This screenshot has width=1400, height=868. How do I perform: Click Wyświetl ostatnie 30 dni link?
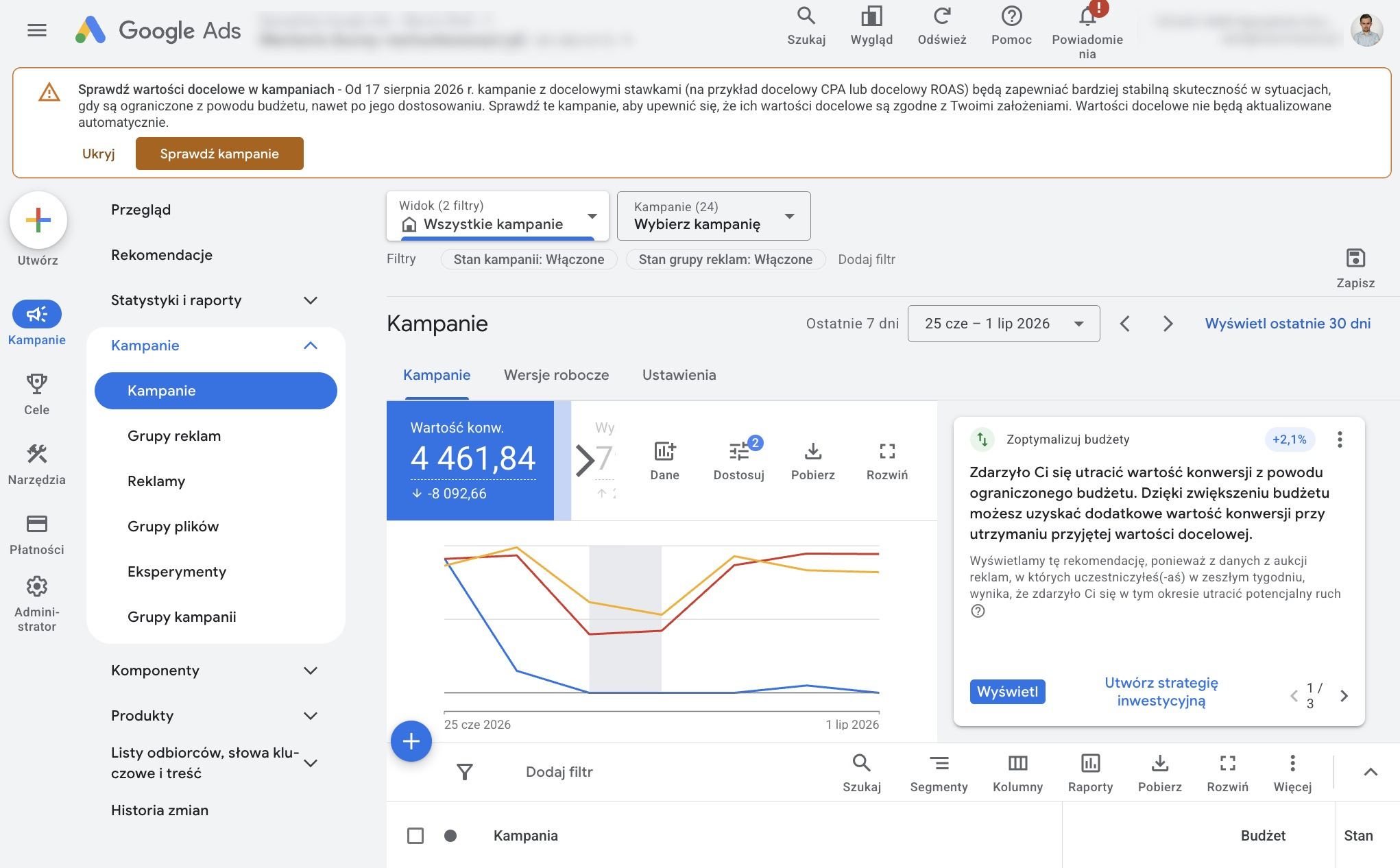pos(1288,324)
